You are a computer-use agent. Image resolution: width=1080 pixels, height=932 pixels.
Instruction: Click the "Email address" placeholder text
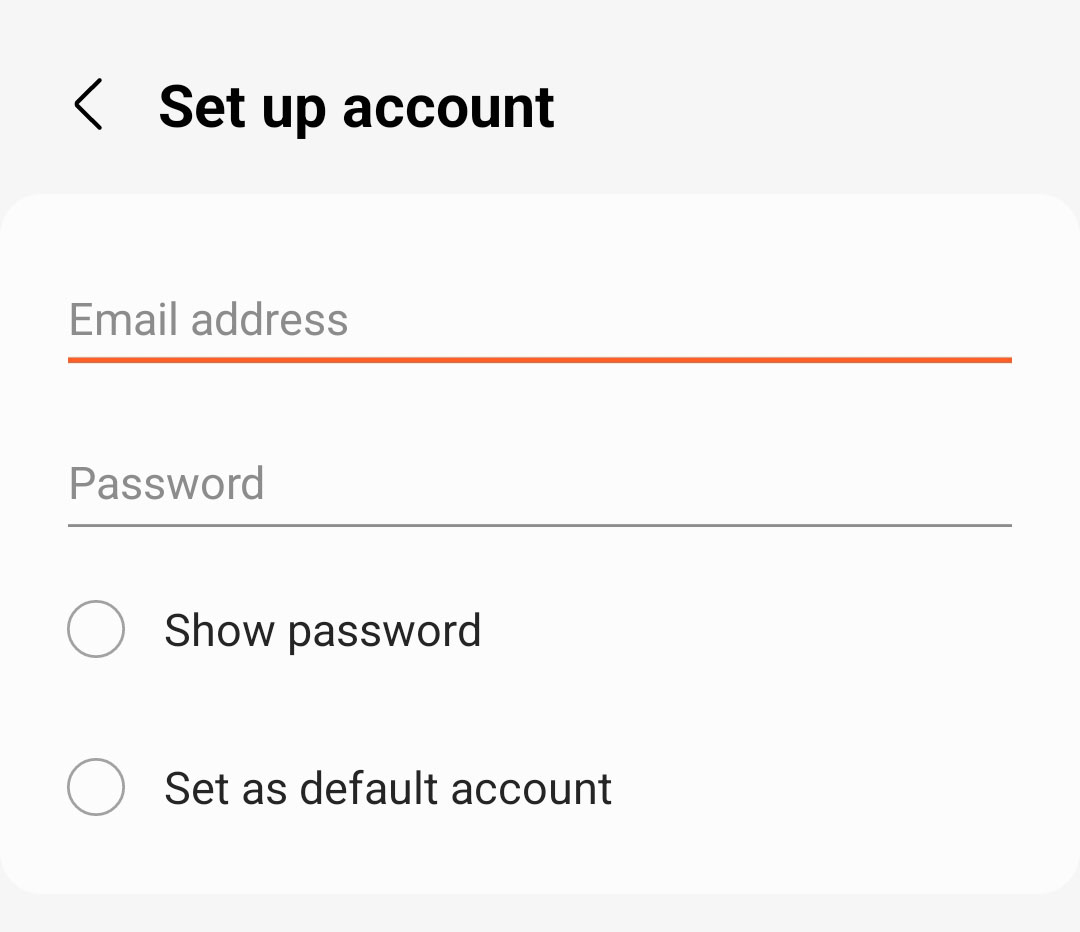208,320
